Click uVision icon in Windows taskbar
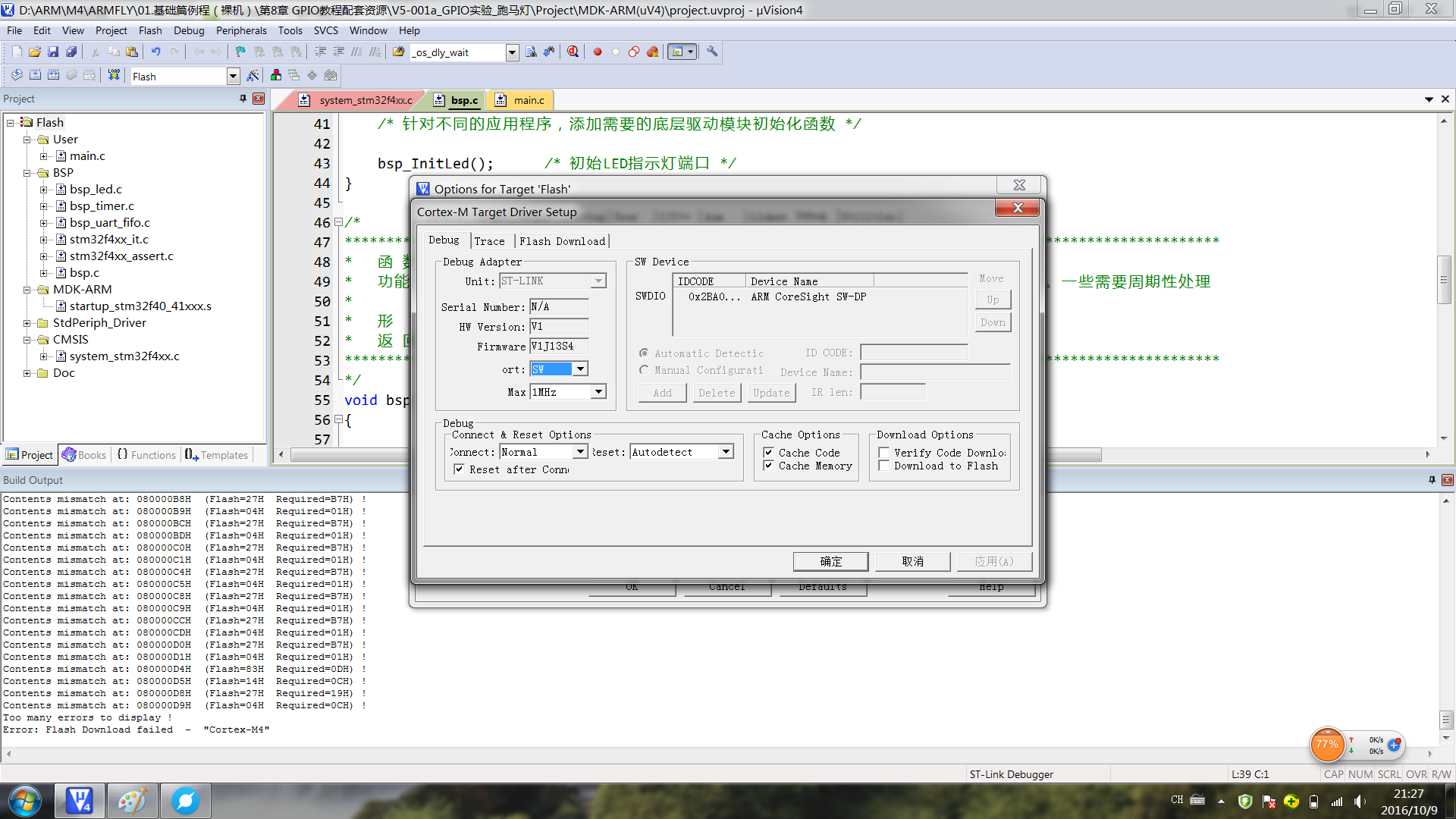The height and width of the screenshot is (819, 1456). click(x=79, y=801)
